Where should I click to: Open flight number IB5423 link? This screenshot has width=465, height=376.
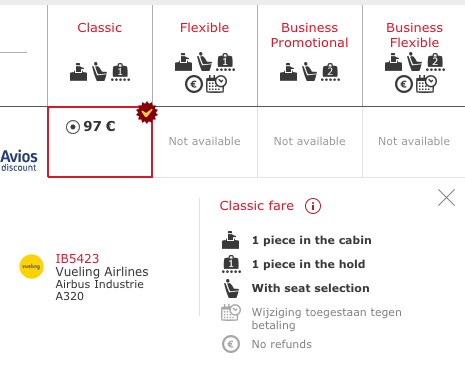[x=77, y=259]
